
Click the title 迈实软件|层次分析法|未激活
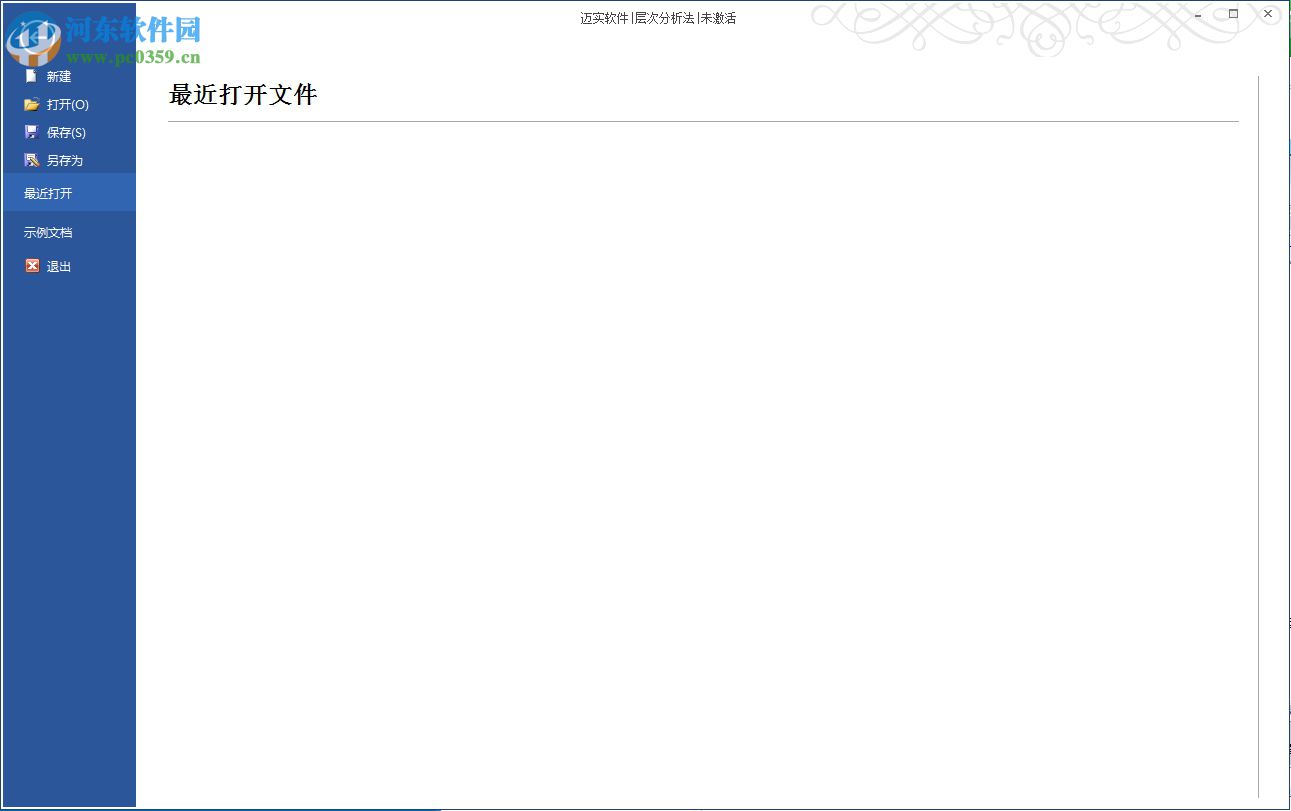656,17
